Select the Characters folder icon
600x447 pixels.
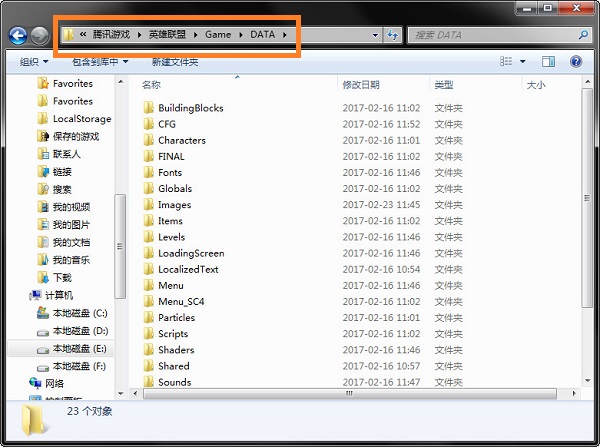[149, 140]
